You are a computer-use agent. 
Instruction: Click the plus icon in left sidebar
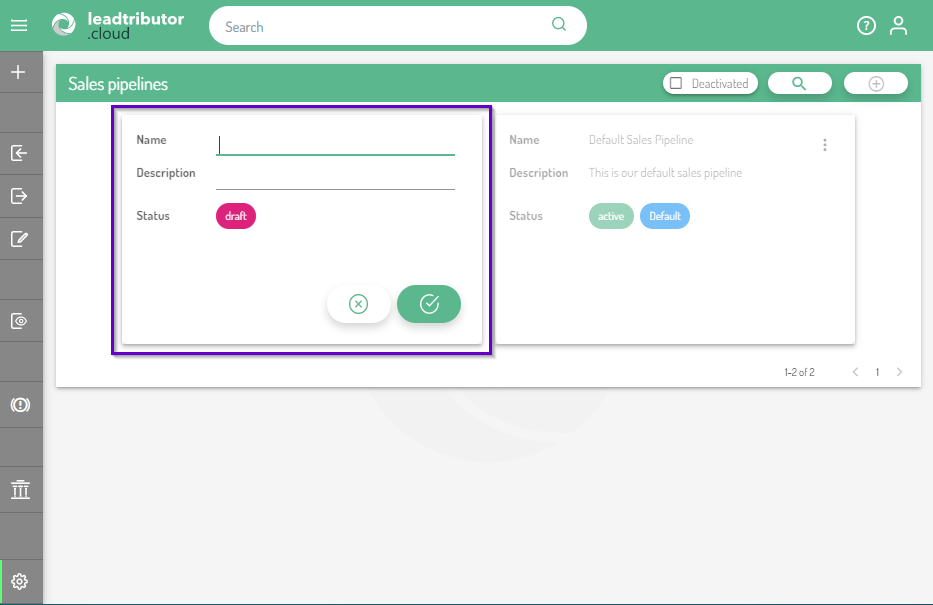click(18, 73)
